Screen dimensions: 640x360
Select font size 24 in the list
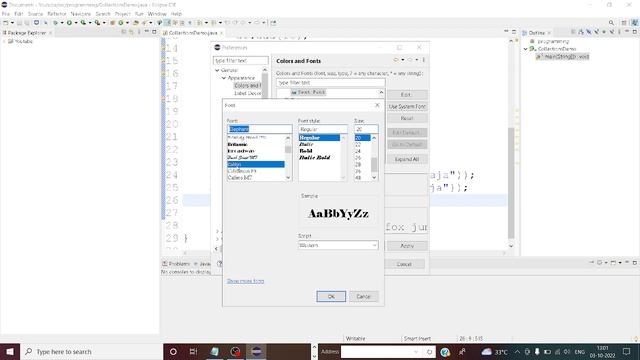[358, 151]
